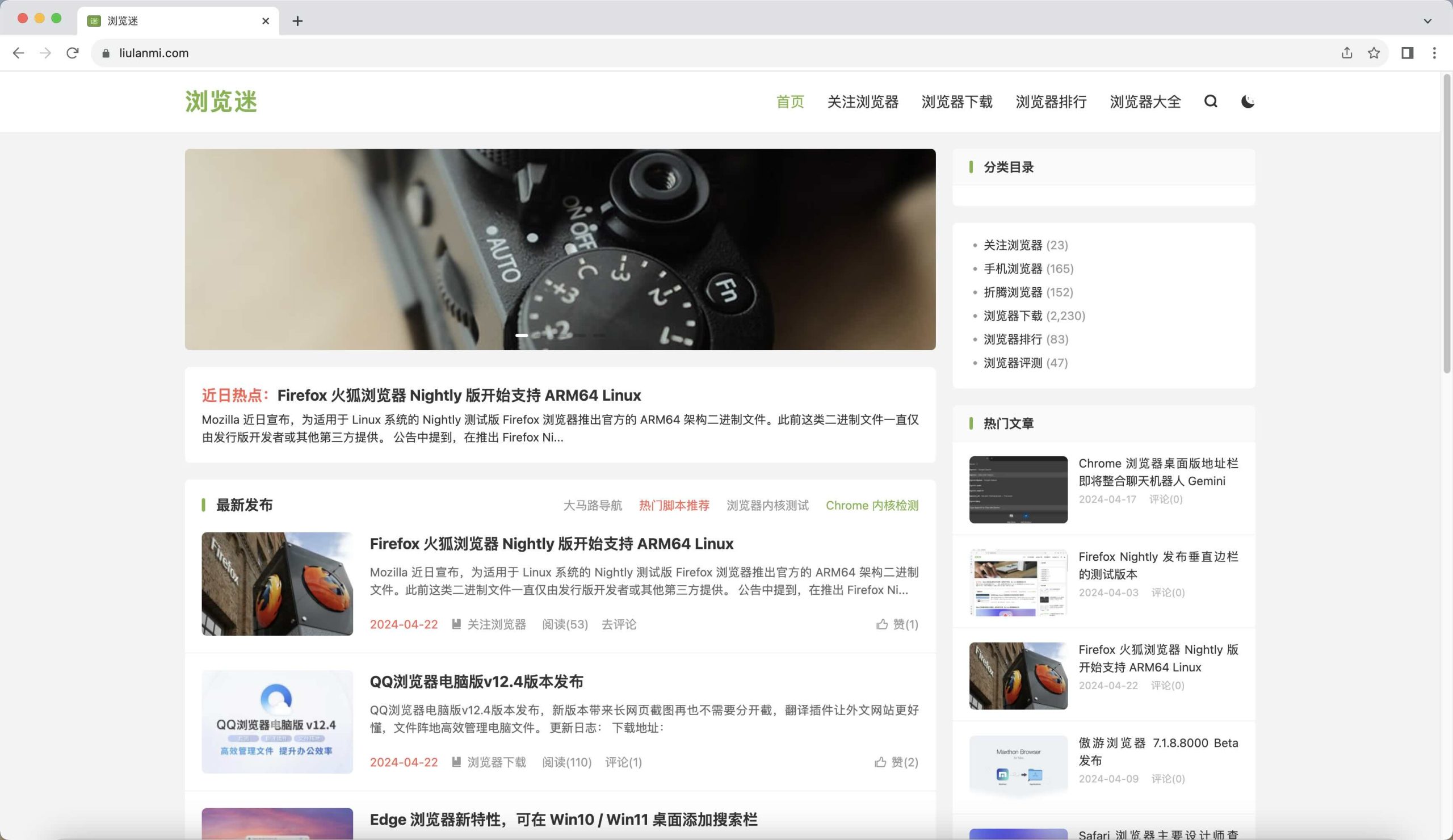Image resolution: width=1453 pixels, height=840 pixels.
Task: Open the Chrome 内核检测 link
Action: 872,506
